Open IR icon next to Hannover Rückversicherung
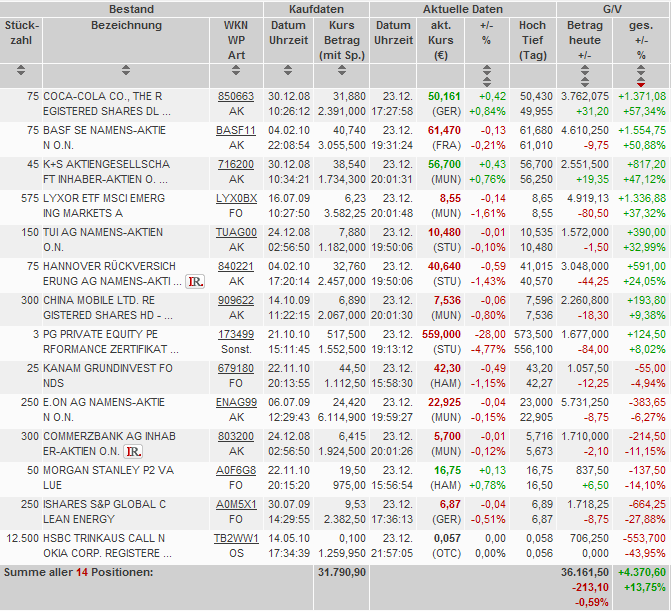 click(195, 282)
